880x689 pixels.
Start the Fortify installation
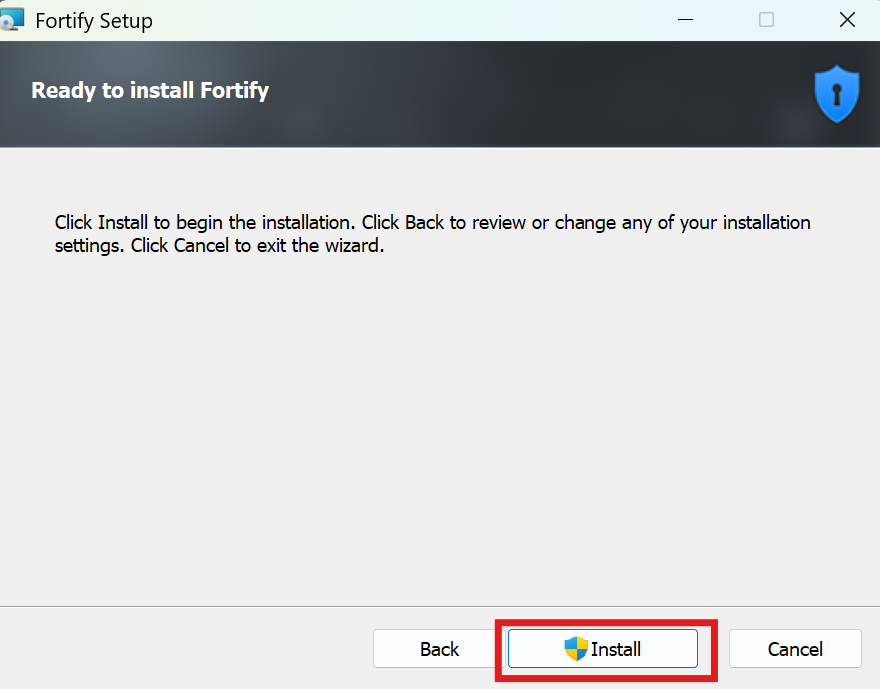point(602,649)
